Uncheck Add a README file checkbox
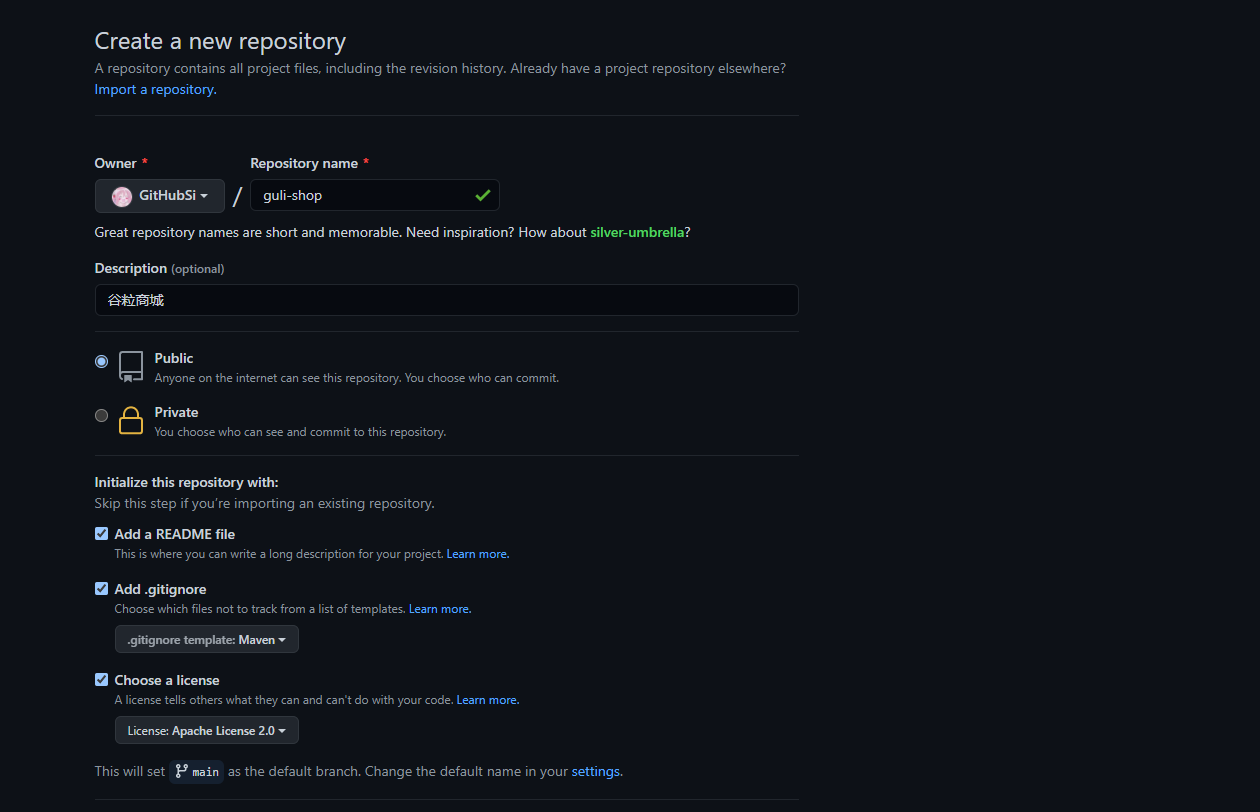The width and height of the screenshot is (1260, 812). click(x=101, y=534)
